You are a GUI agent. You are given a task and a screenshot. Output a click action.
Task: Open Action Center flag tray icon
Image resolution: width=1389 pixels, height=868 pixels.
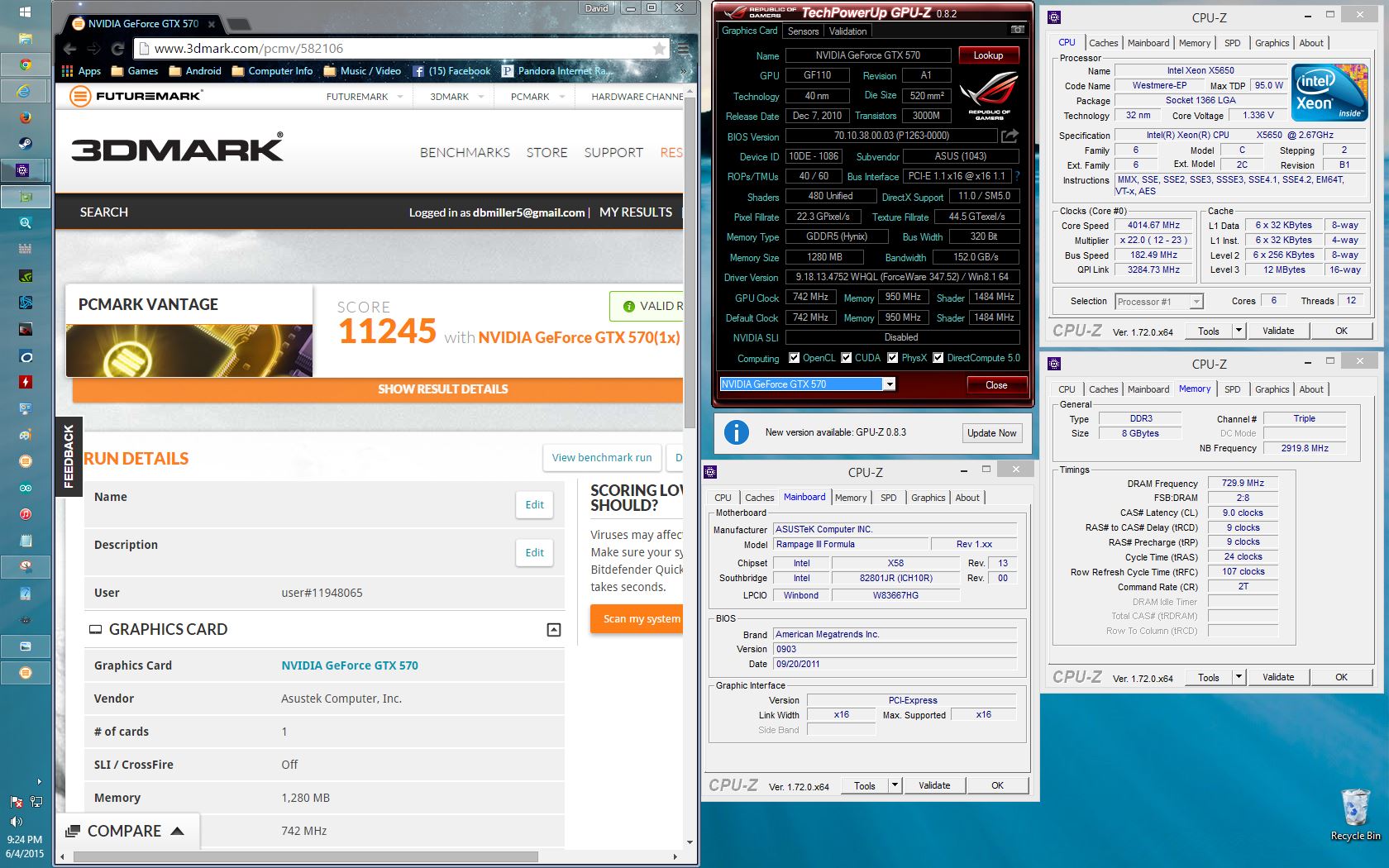16,802
